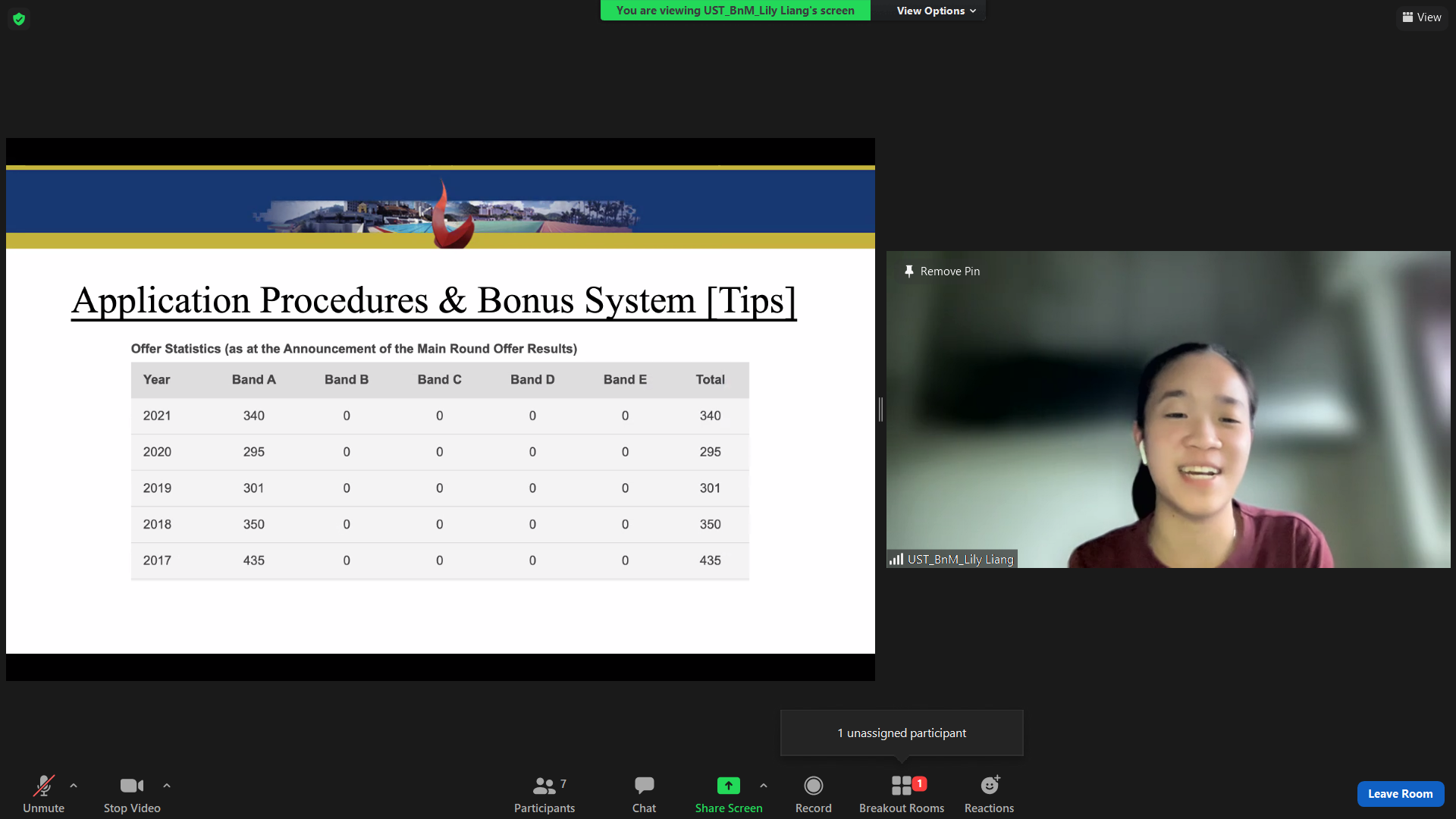Click the Band E column header
Viewport: 1456px width, 819px height.
point(625,380)
